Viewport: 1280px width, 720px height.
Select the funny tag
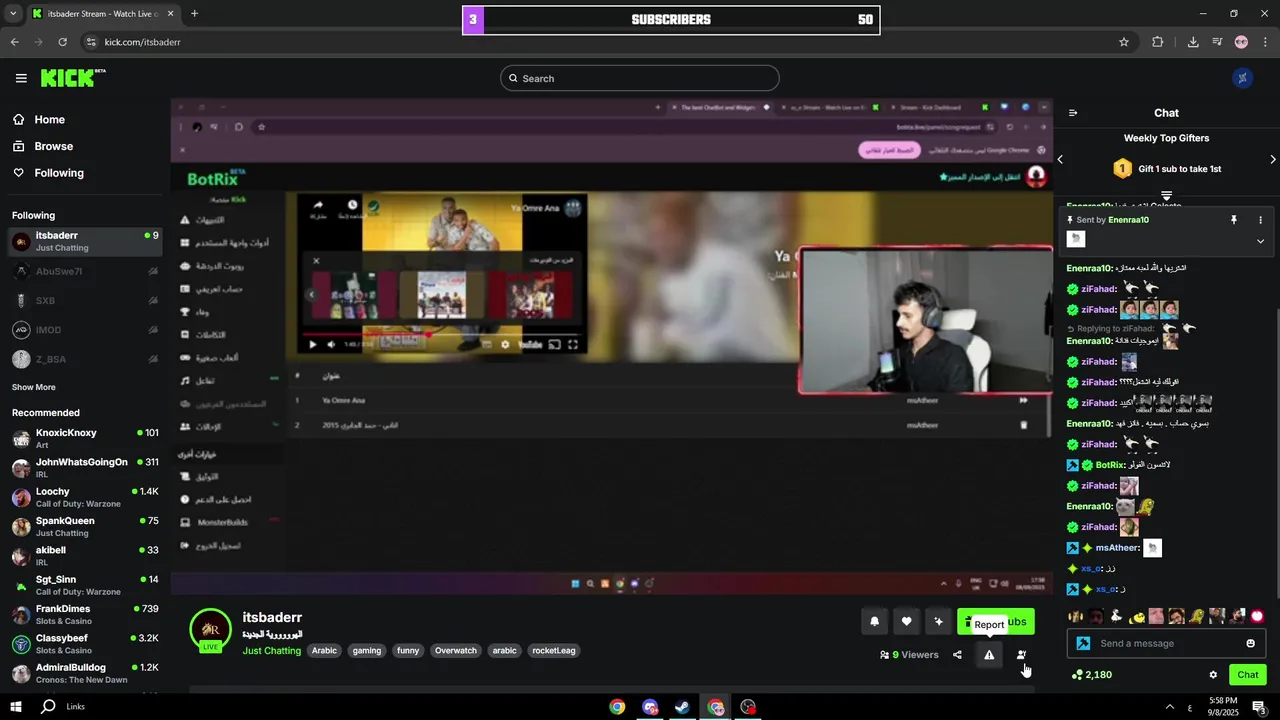click(x=408, y=651)
